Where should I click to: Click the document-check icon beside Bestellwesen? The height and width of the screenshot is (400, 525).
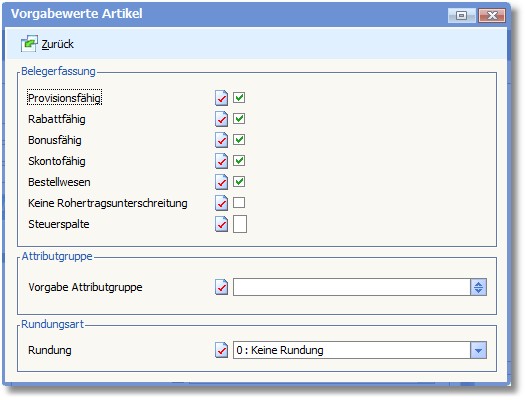click(x=221, y=182)
